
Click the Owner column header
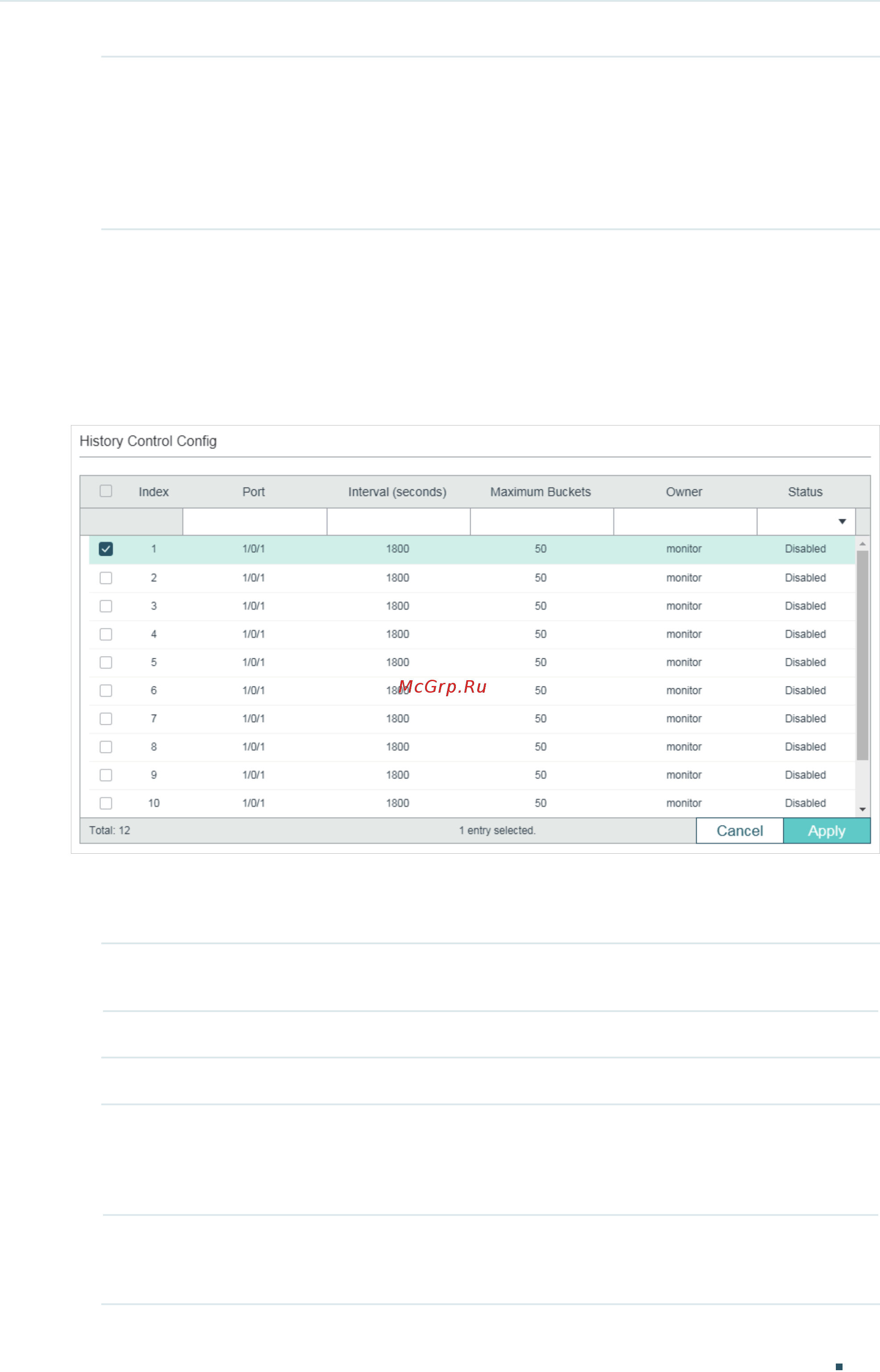coord(684,492)
